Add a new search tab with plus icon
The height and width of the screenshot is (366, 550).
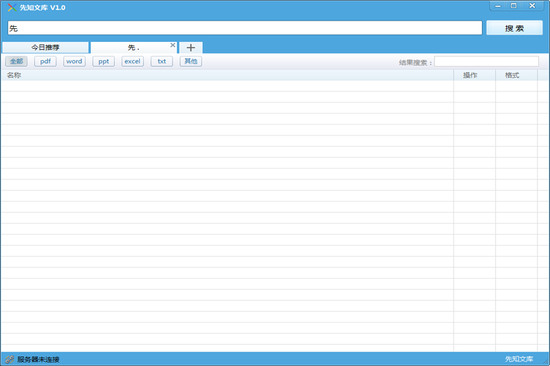[x=191, y=47]
